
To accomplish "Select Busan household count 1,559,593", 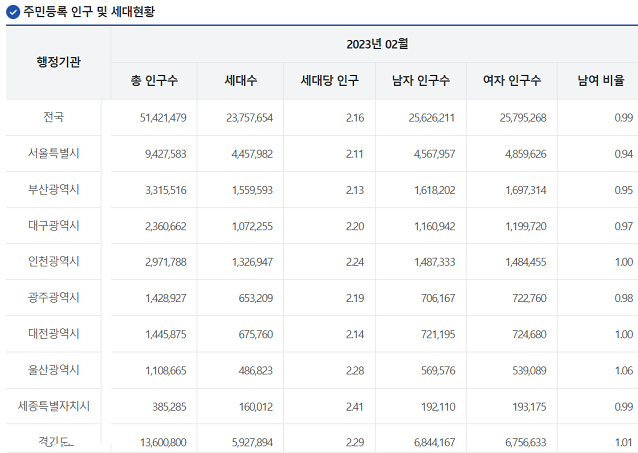I will tap(252, 190).
